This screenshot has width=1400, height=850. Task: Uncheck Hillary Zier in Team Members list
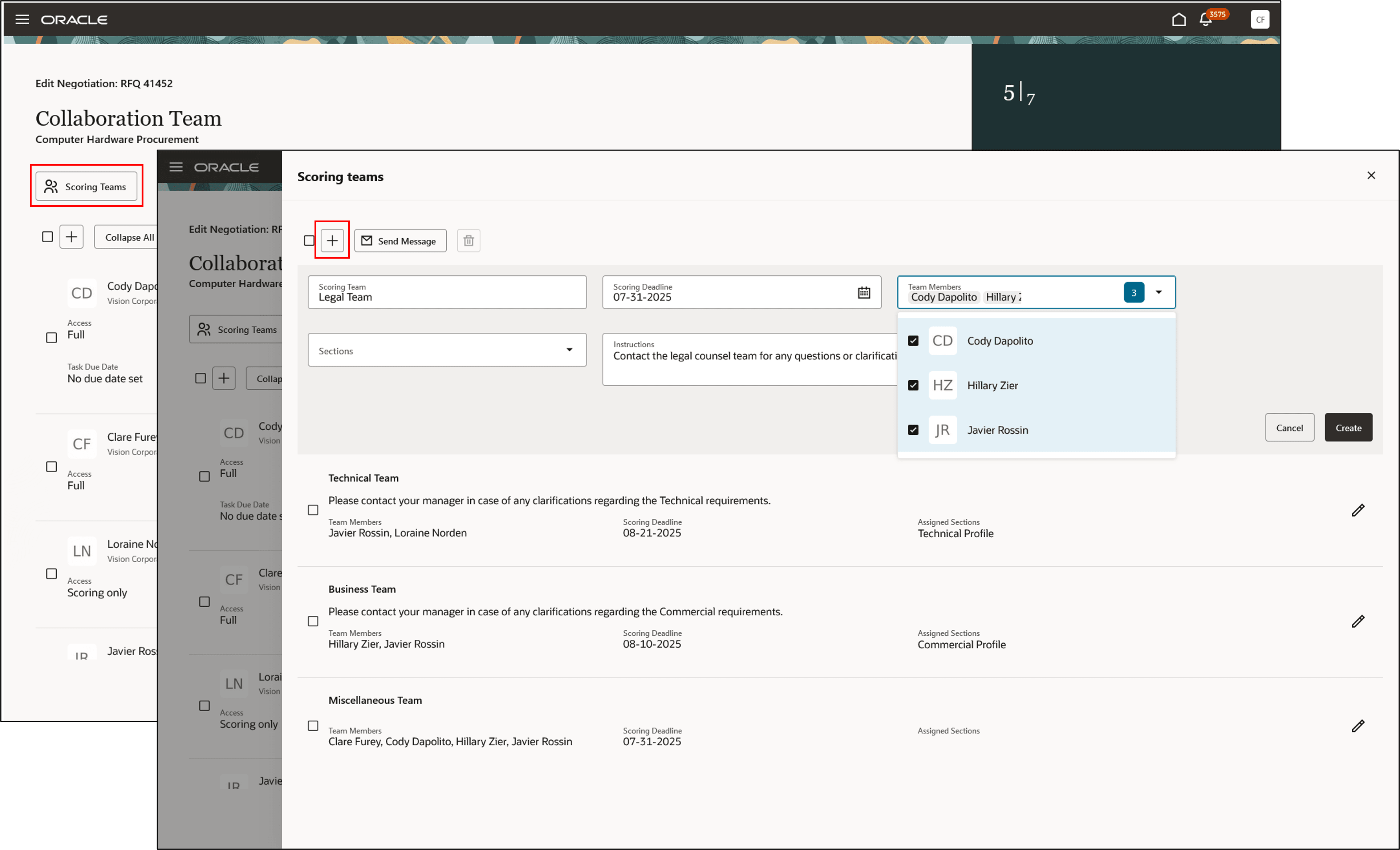point(913,385)
